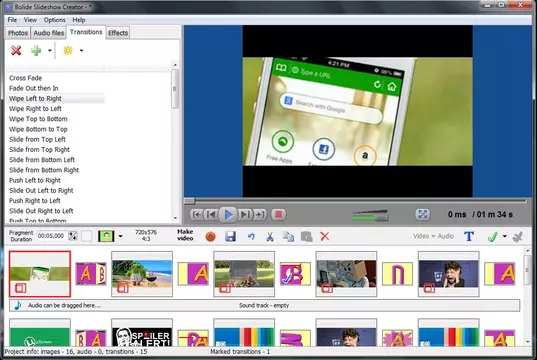Viewport: 537px width, 360px height.
Task: Select Wipe Bottom to Top transition
Action: pyautogui.click(x=38, y=129)
